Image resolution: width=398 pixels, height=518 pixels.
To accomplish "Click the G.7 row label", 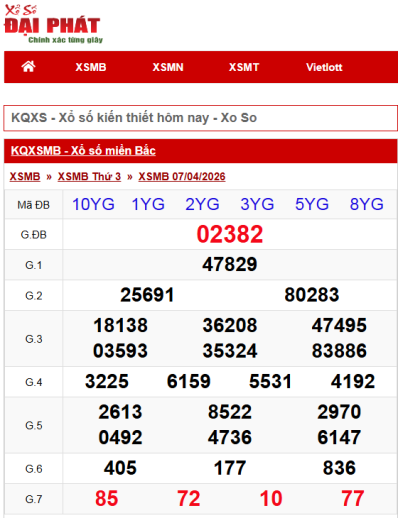I will 34,499.
